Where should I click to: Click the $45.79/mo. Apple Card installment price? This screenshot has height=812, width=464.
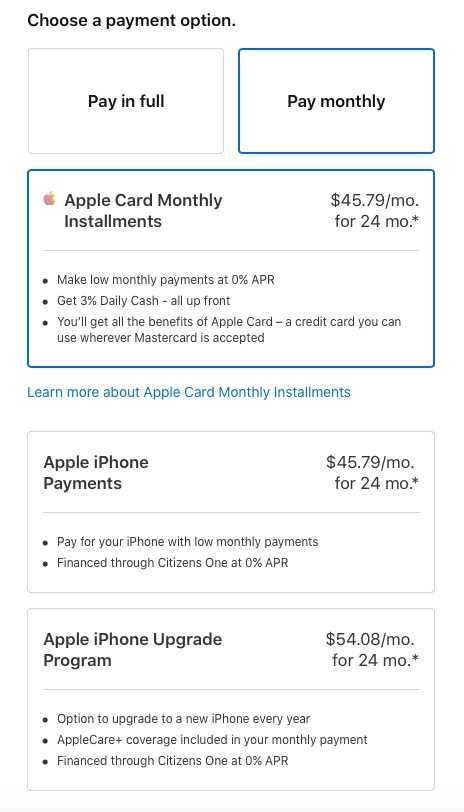(374, 200)
